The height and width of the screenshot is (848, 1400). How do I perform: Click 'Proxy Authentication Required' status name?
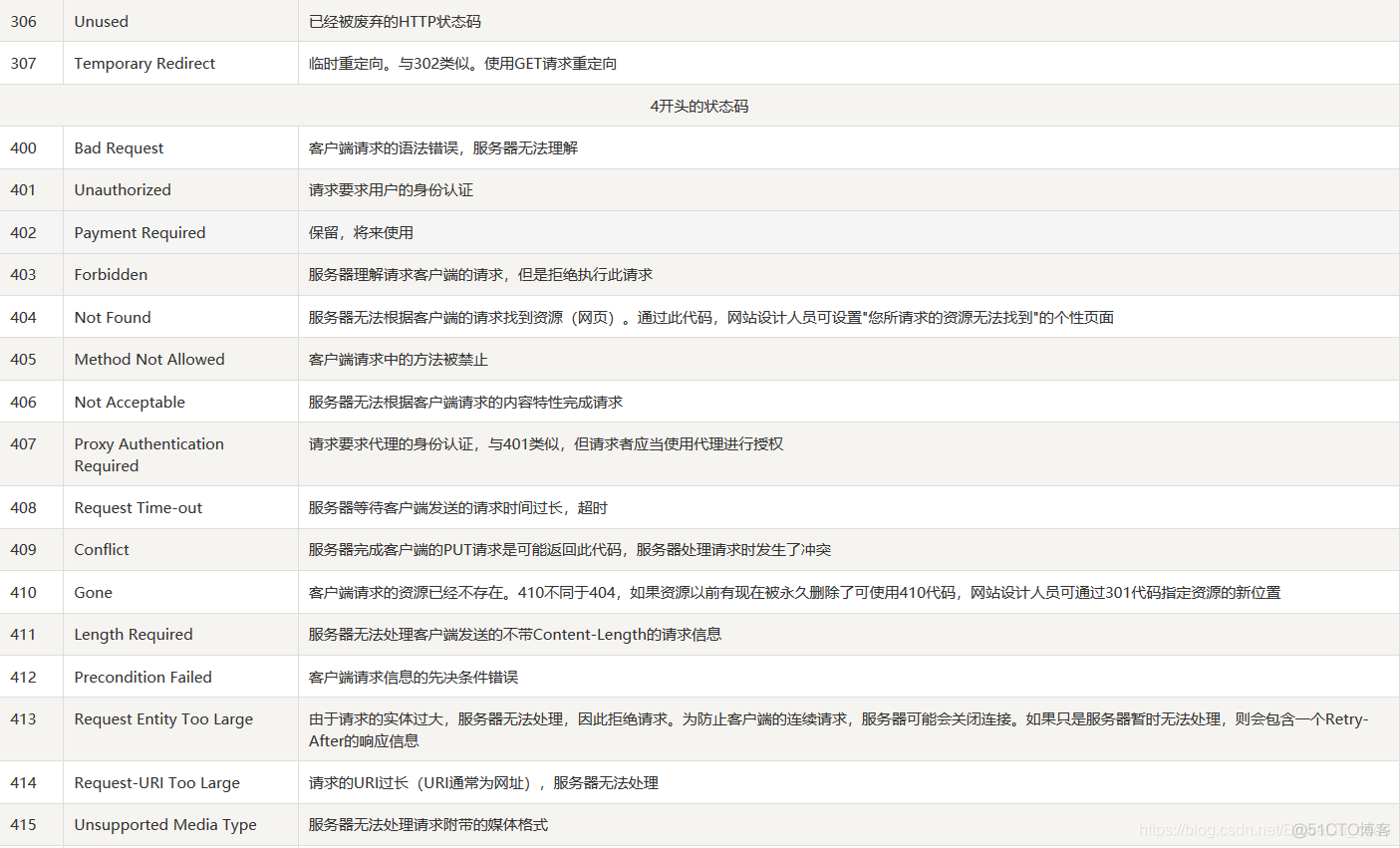149,454
